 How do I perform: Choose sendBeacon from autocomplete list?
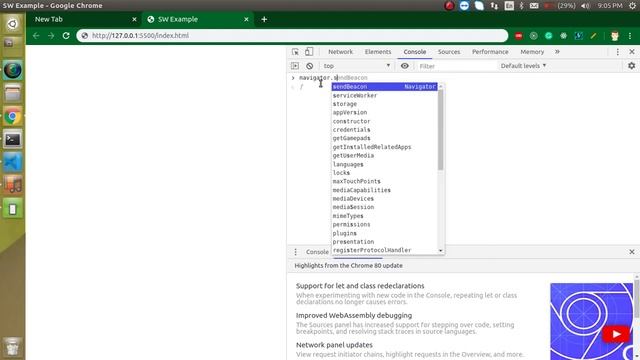pyautogui.click(x=384, y=87)
